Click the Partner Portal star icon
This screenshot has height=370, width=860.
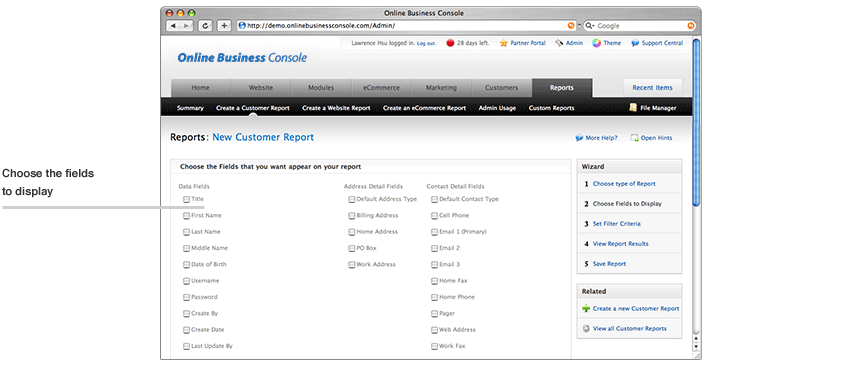point(503,43)
